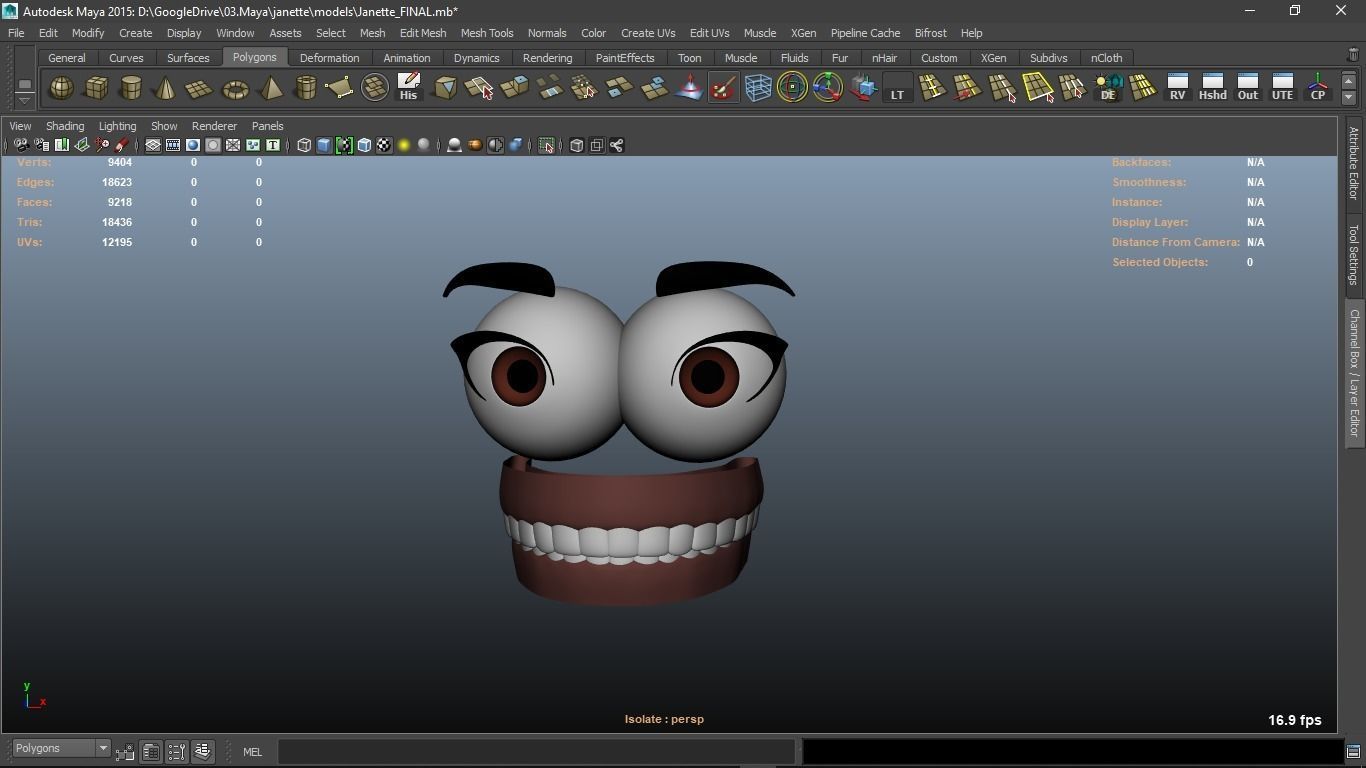Open the Tool Settings side tab
Viewport: 1366px width, 768px height.
(x=1354, y=254)
